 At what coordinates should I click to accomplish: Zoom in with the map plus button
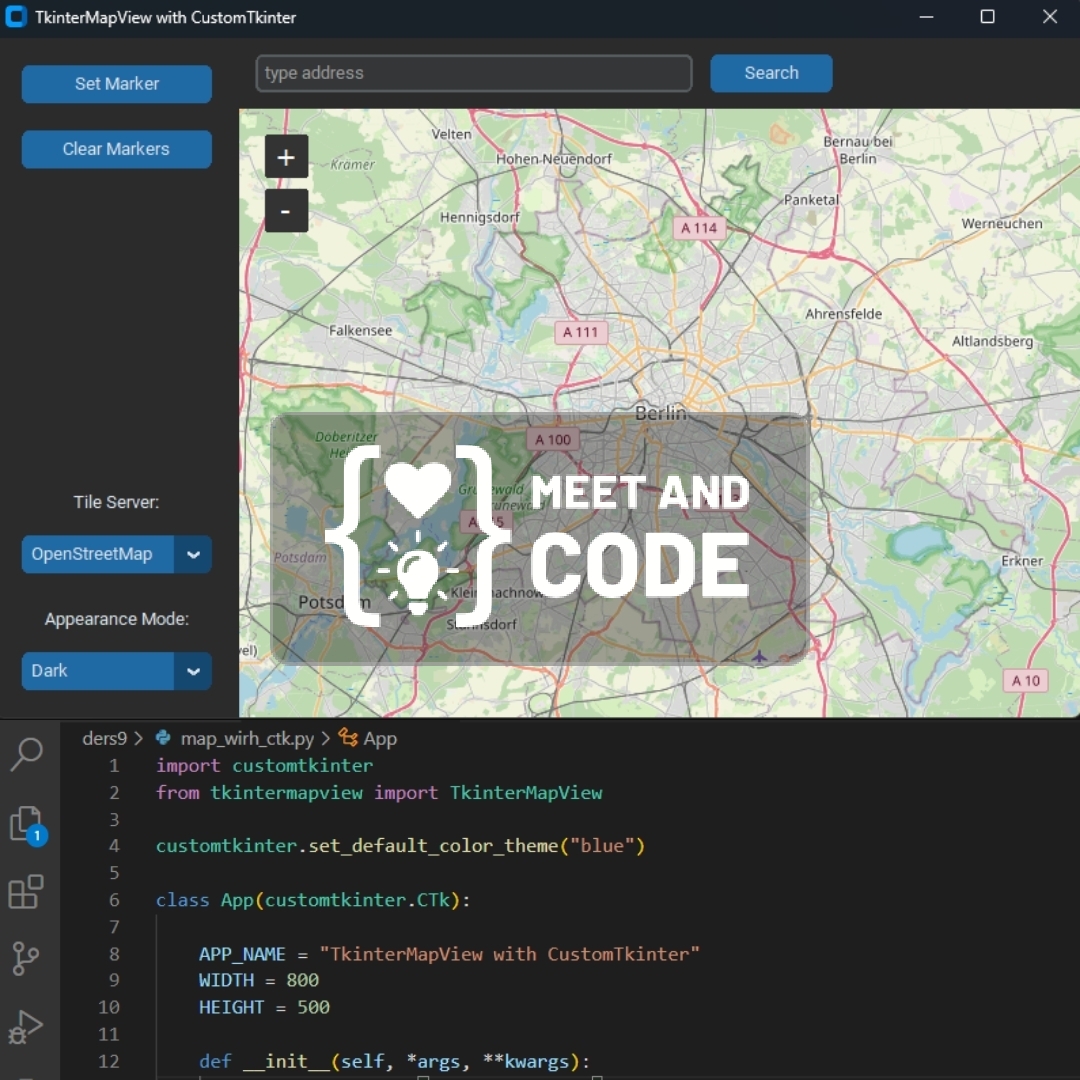[x=286, y=157]
